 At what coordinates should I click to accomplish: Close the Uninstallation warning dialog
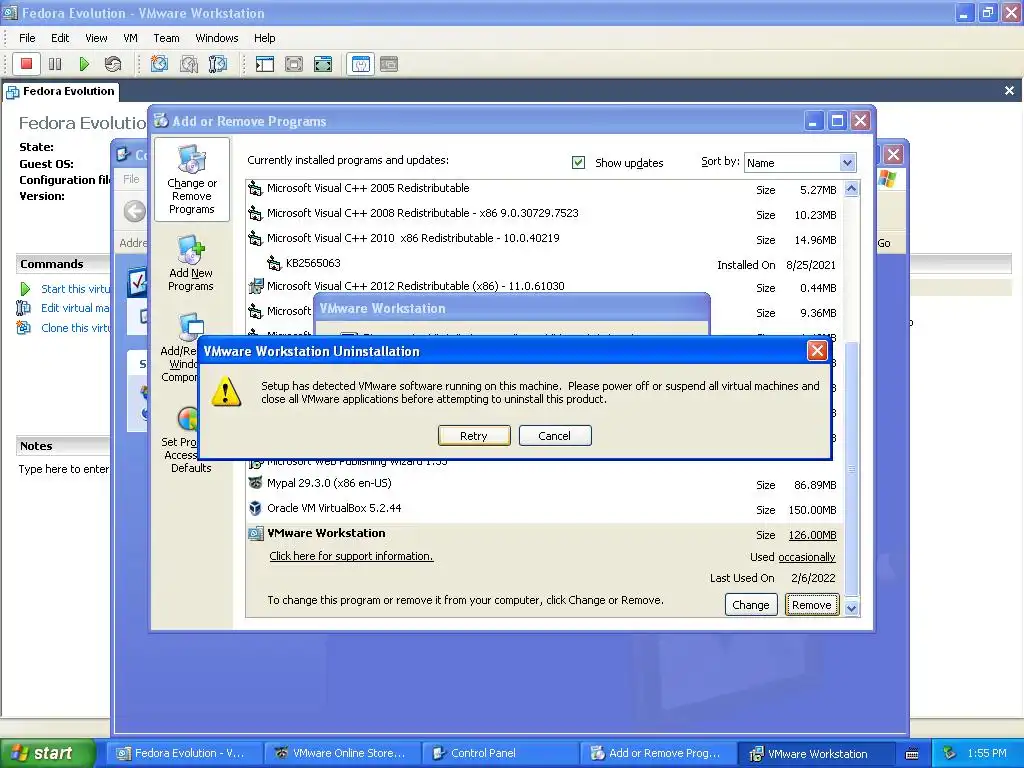point(817,351)
